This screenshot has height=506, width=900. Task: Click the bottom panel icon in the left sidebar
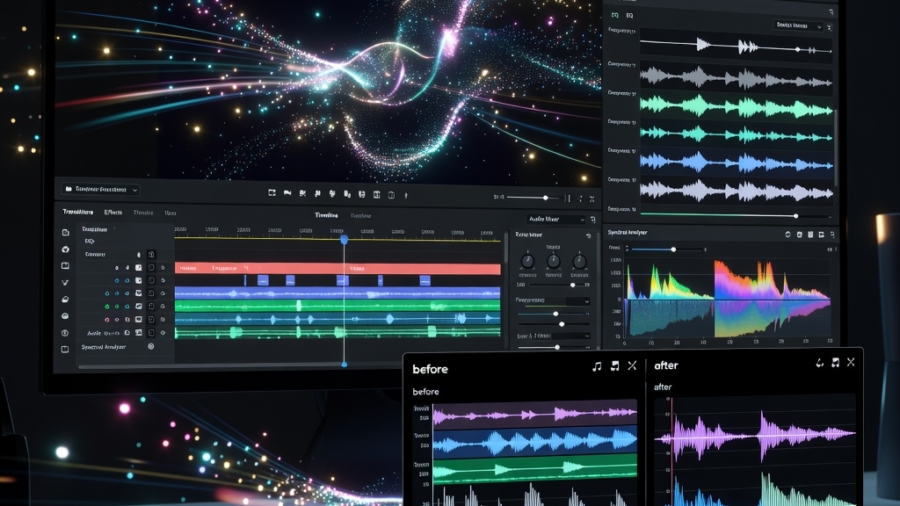[65, 349]
